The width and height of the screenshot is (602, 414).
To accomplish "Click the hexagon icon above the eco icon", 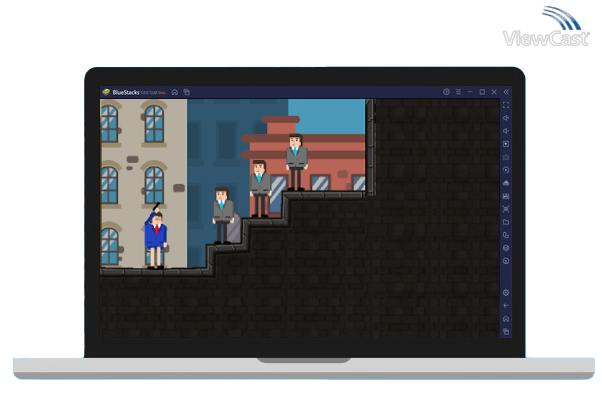I will pos(506,248).
